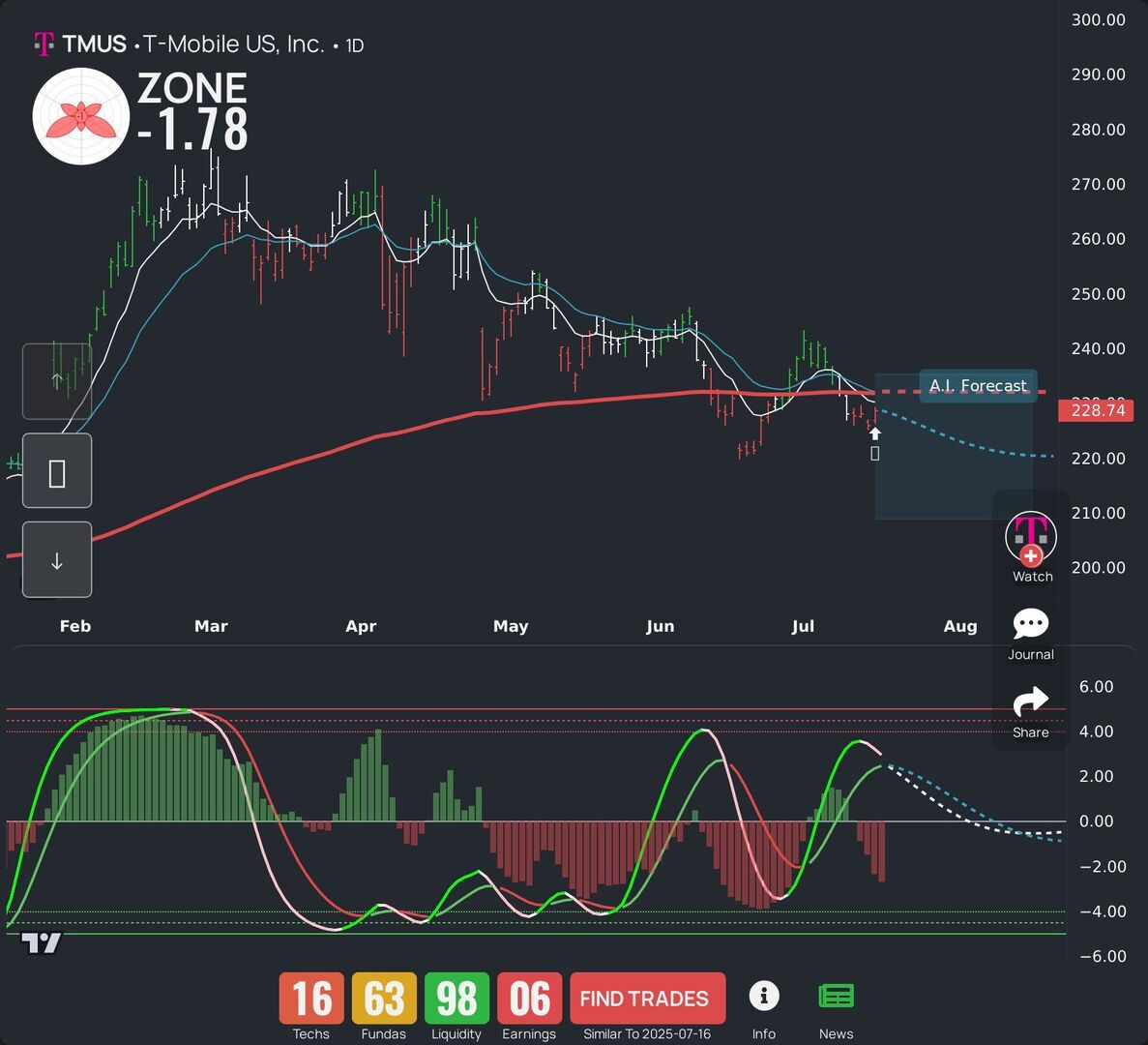Click the up arrow navigation button
The image size is (1148, 1045).
[x=57, y=381]
